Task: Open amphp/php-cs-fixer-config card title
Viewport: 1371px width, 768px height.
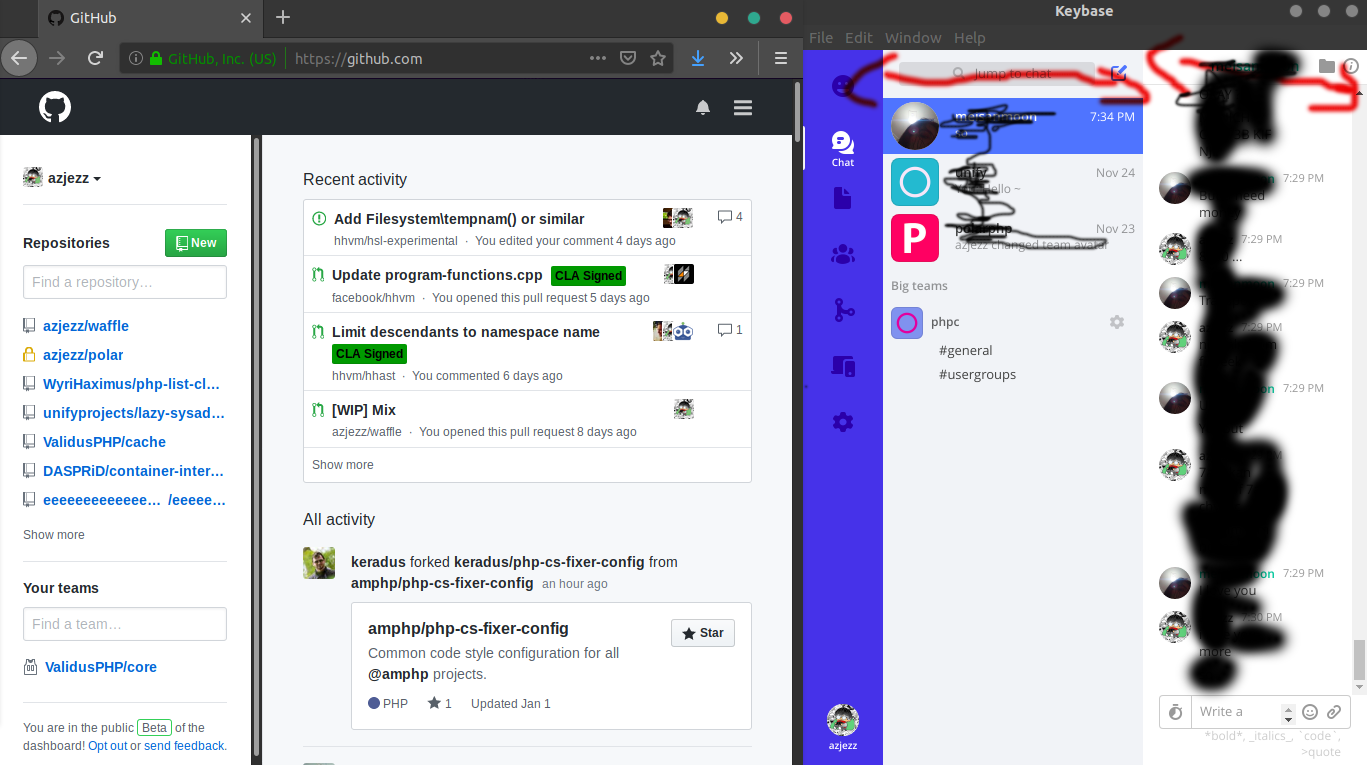Action: coord(468,629)
